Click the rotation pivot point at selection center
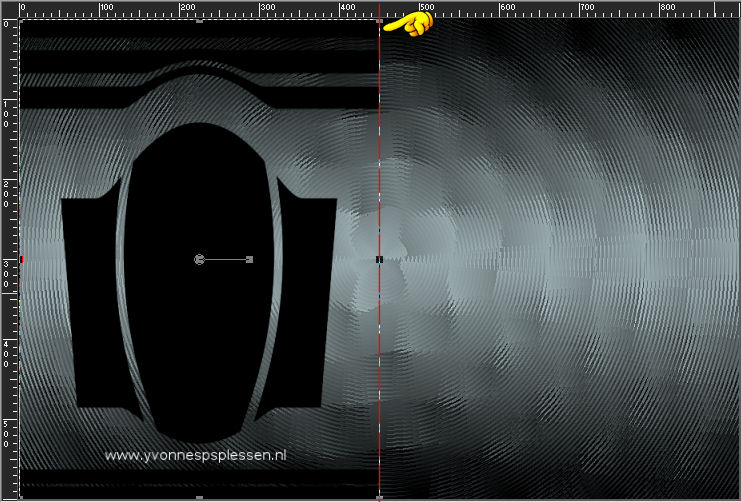Image resolution: width=741 pixels, height=502 pixels. [x=199, y=260]
